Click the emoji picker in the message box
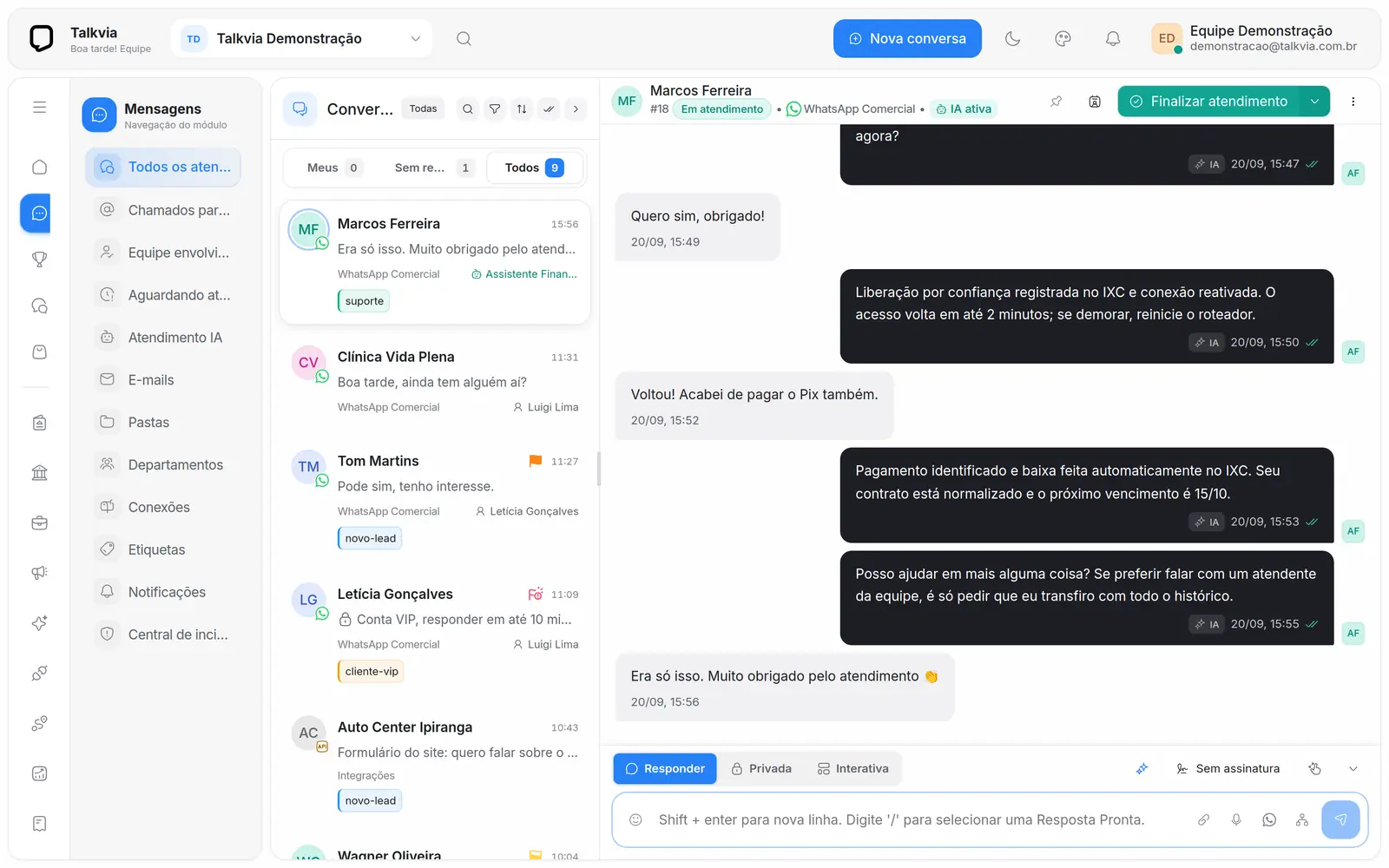 pos(635,819)
